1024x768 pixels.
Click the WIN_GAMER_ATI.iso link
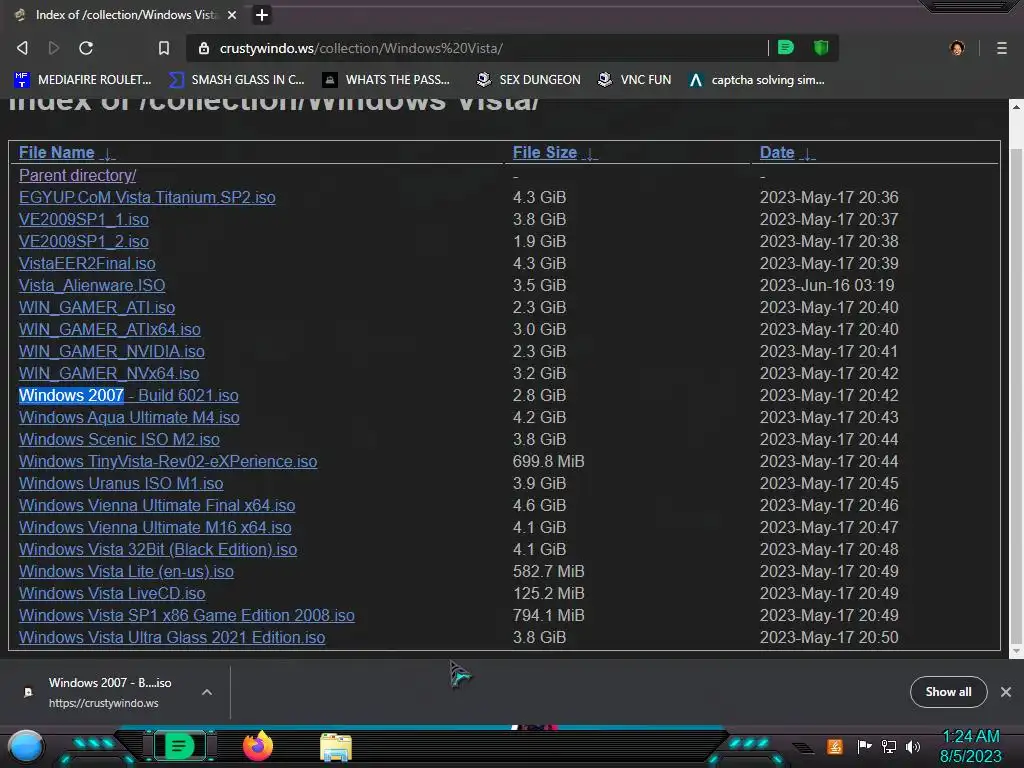coord(97,308)
